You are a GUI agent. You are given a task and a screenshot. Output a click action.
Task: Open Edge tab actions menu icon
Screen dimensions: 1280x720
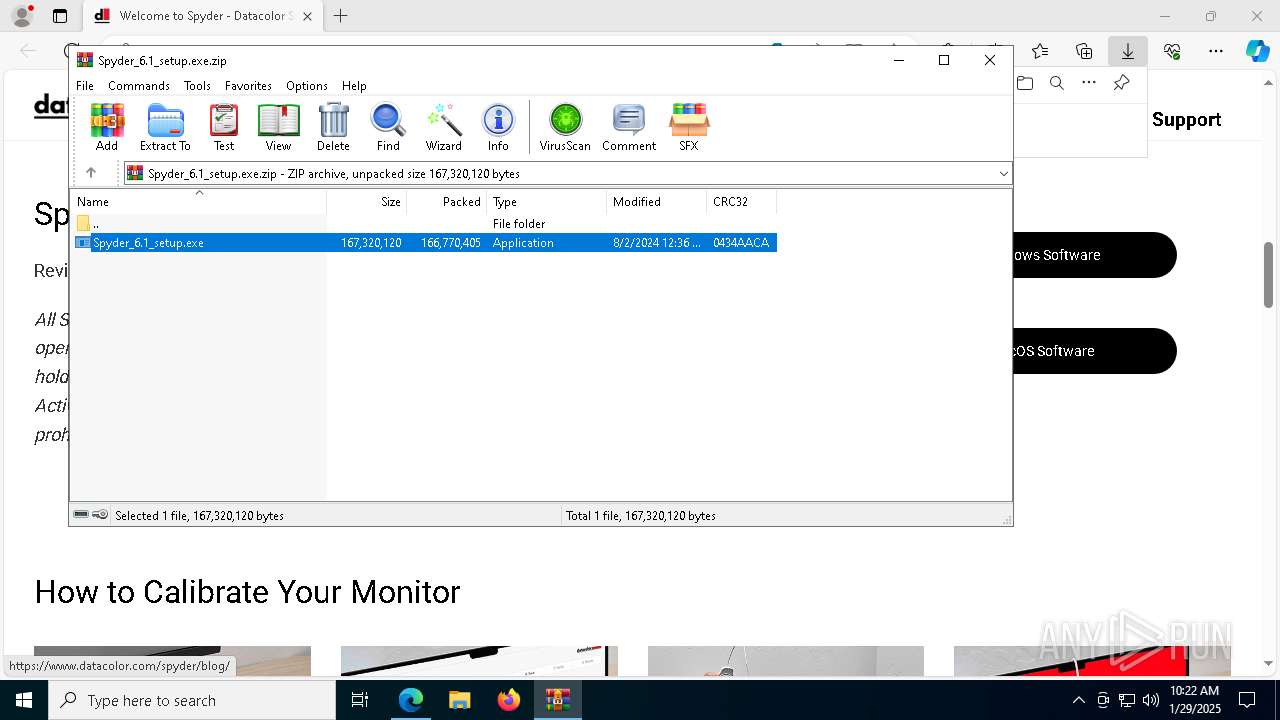60,16
